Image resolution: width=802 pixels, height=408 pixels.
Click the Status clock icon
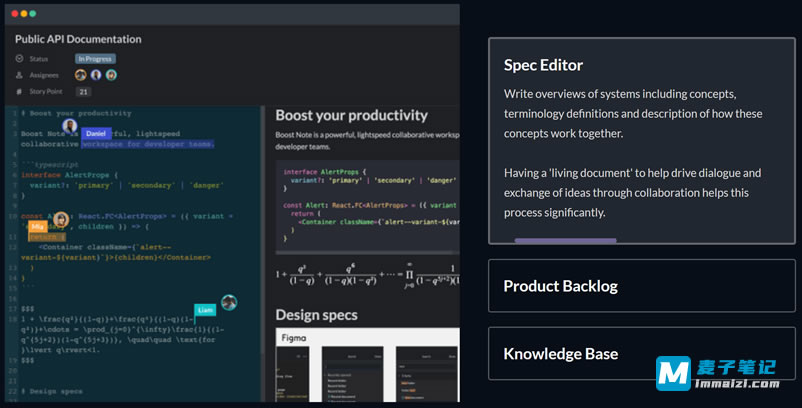click(19, 59)
